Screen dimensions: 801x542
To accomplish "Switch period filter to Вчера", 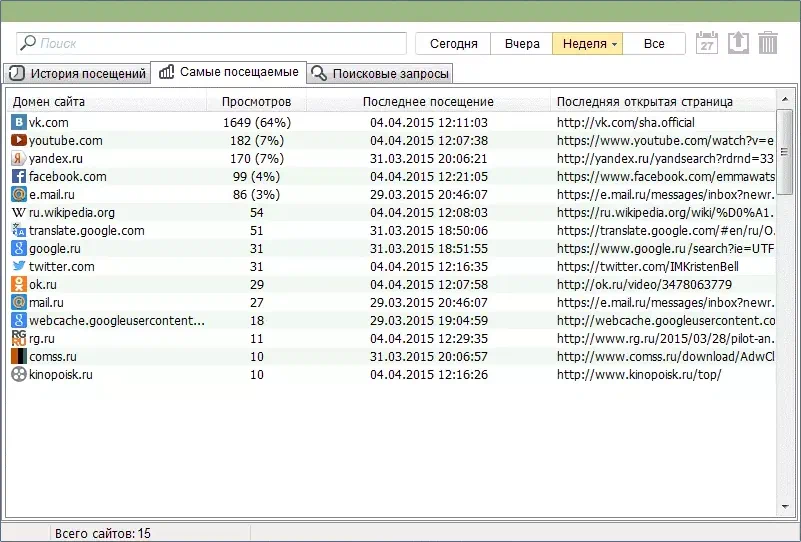I will (x=522, y=44).
